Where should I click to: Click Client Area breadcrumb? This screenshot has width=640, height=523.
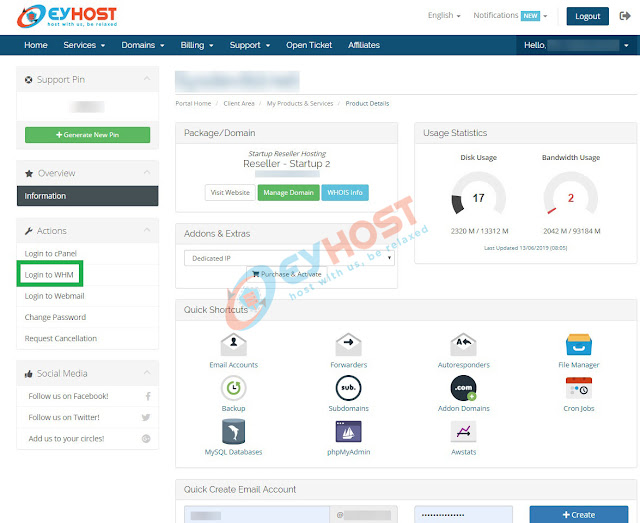(239, 104)
